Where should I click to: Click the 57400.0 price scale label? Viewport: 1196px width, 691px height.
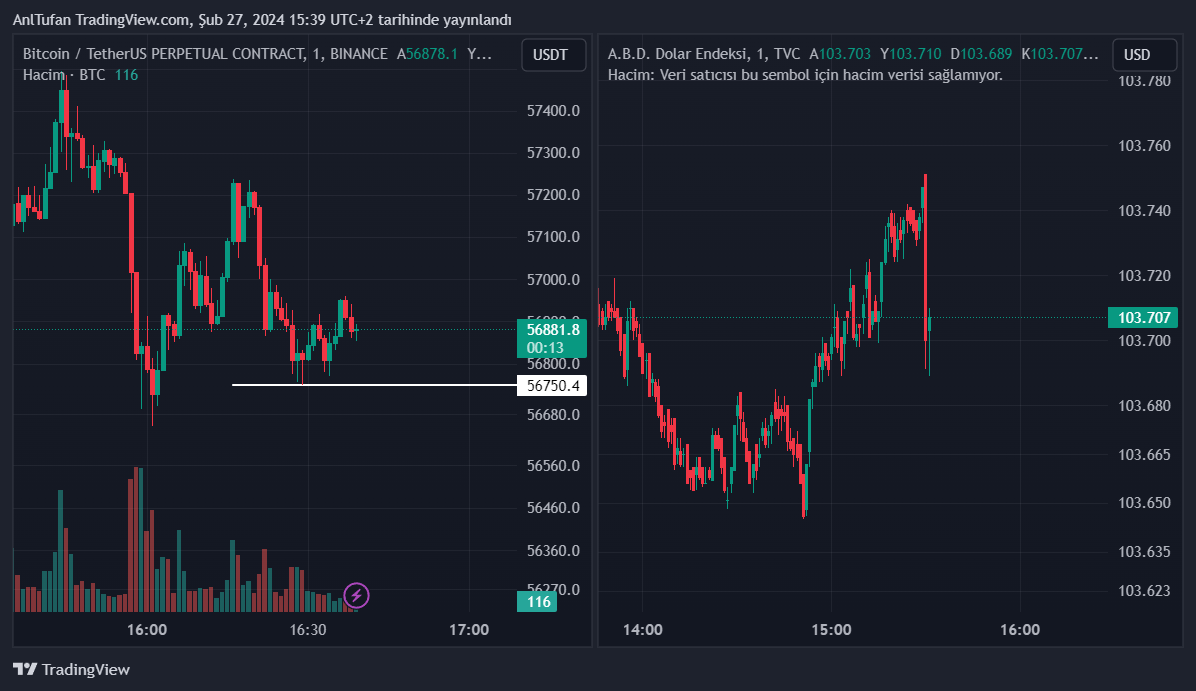click(x=553, y=110)
